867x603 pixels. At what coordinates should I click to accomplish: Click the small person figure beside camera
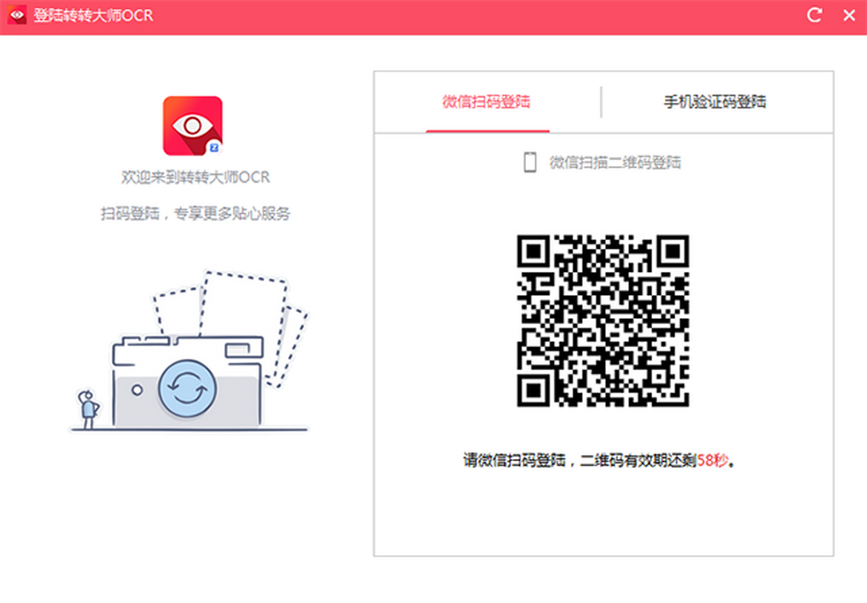coord(88,409)
